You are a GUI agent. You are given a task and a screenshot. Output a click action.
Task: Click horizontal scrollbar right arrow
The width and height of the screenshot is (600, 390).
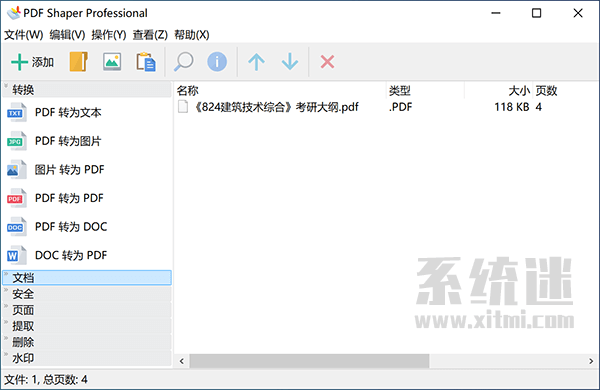point(591,361)
